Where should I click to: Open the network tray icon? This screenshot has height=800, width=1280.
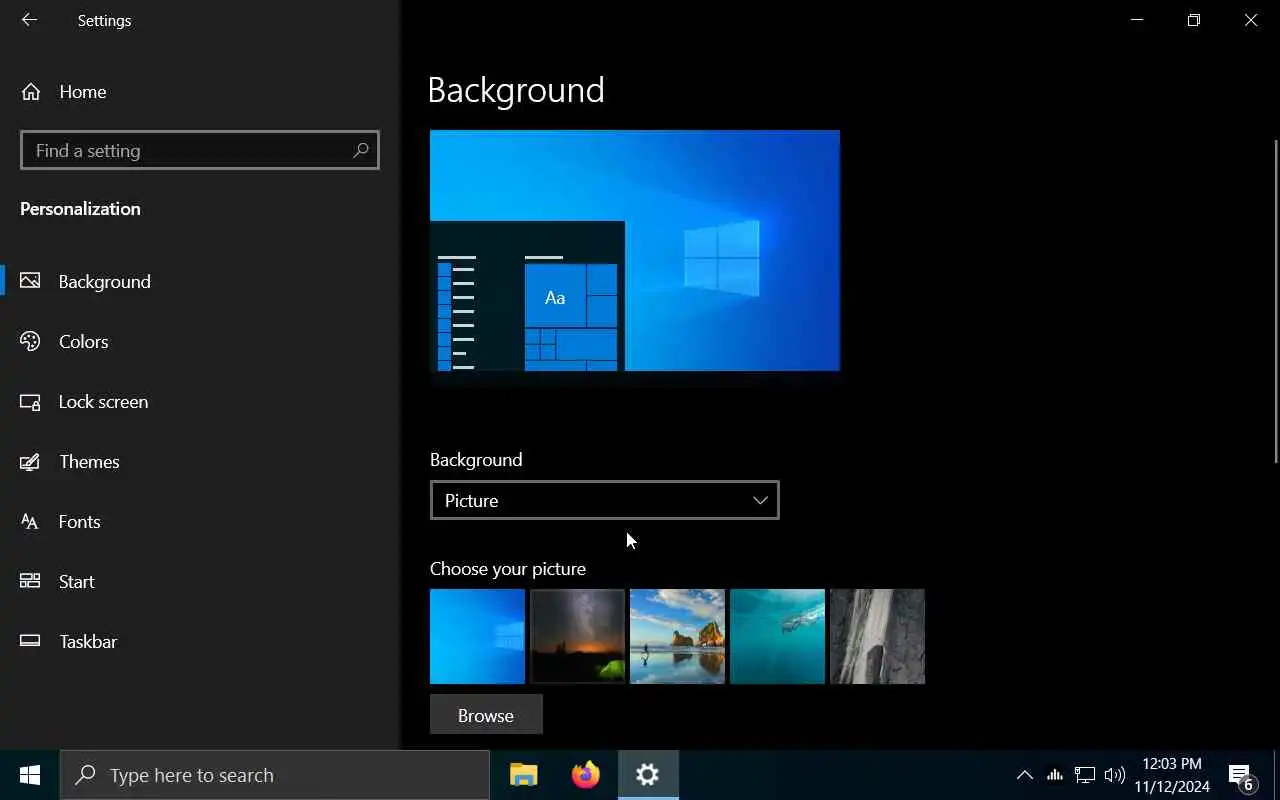[x=1085, y=775]
